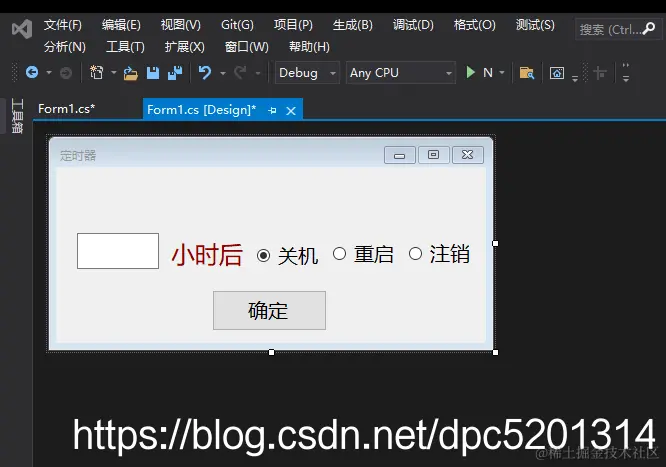666x467 pixels.
Task: Expand the Navigate Backward history dropdown arrow
Action: pyautogui.click(x=49, y=73)
